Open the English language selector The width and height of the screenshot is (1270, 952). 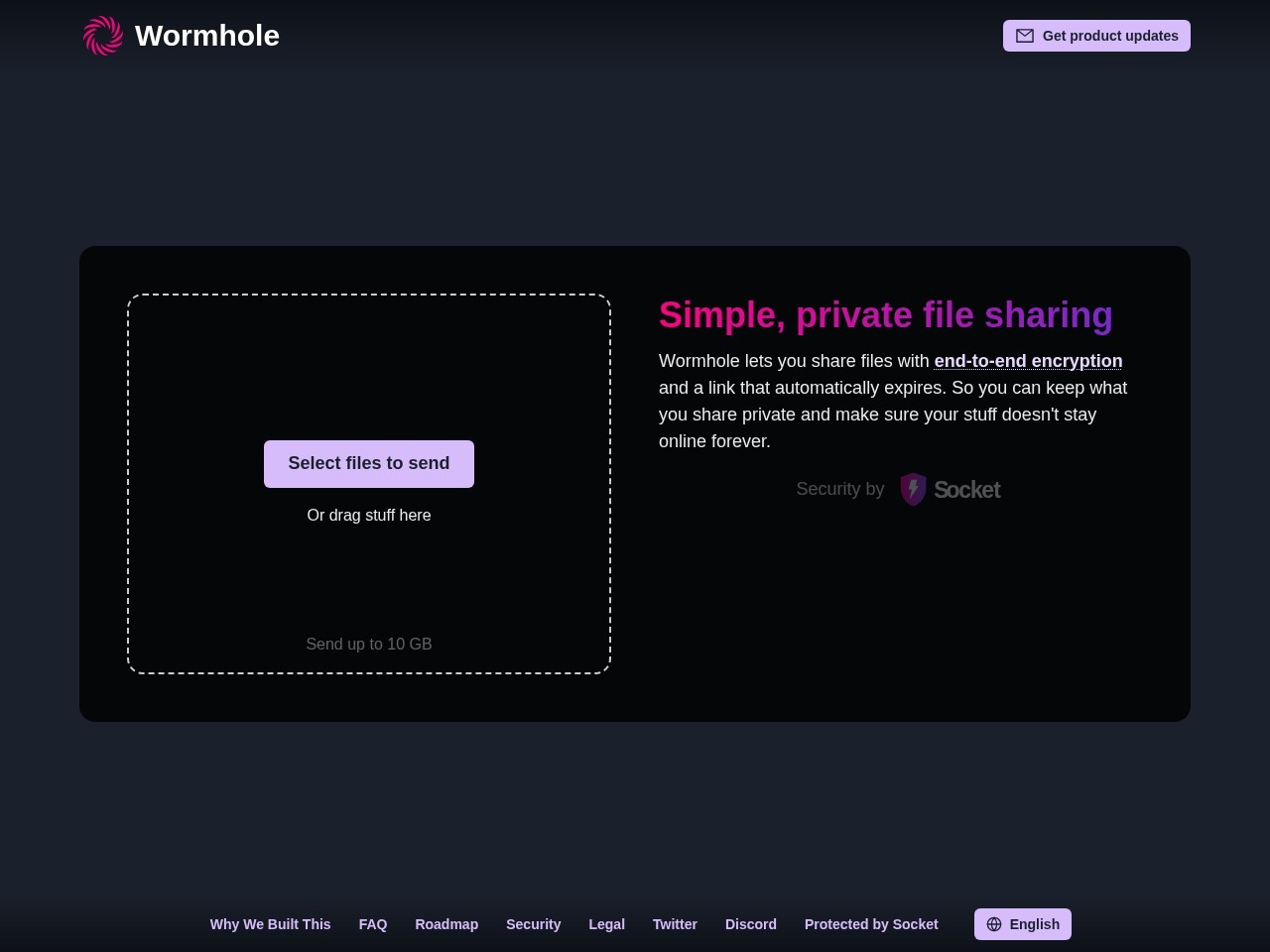[1023, 924]
